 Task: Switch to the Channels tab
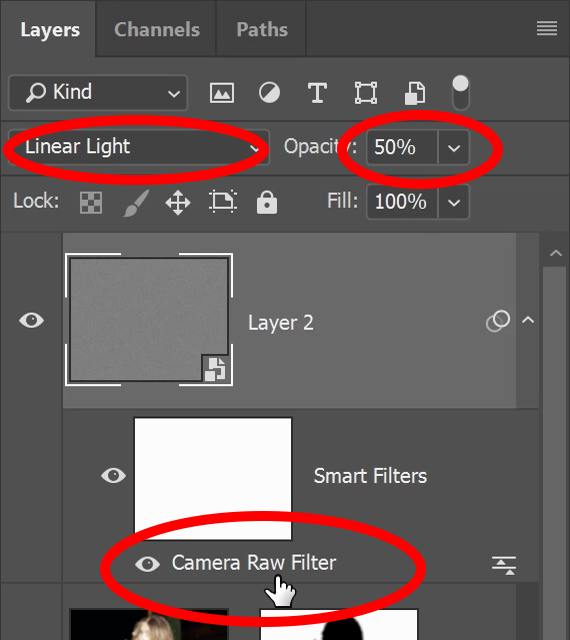coord(157,29)
